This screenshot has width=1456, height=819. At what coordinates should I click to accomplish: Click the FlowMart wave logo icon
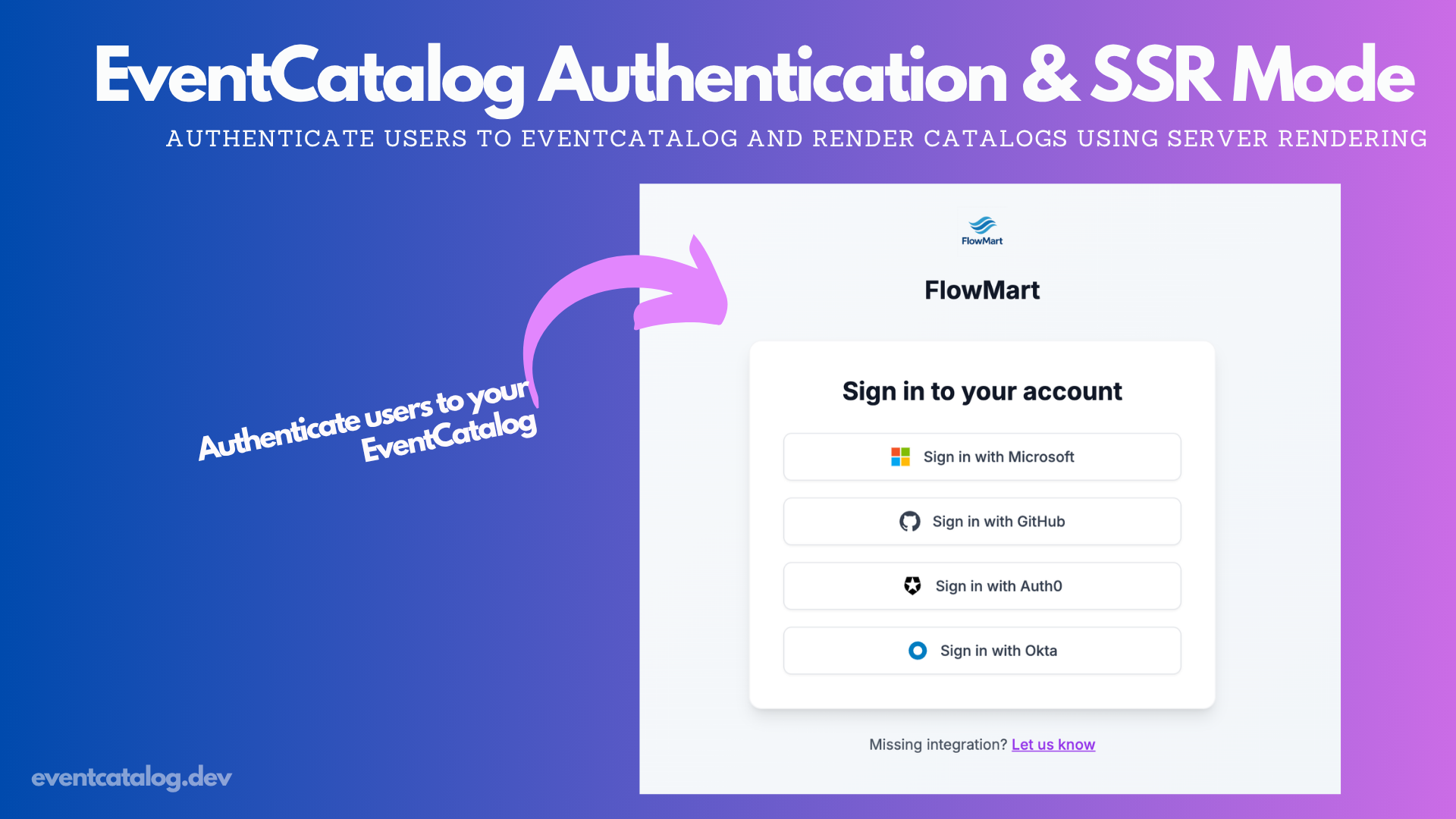[x=981, y=224]
